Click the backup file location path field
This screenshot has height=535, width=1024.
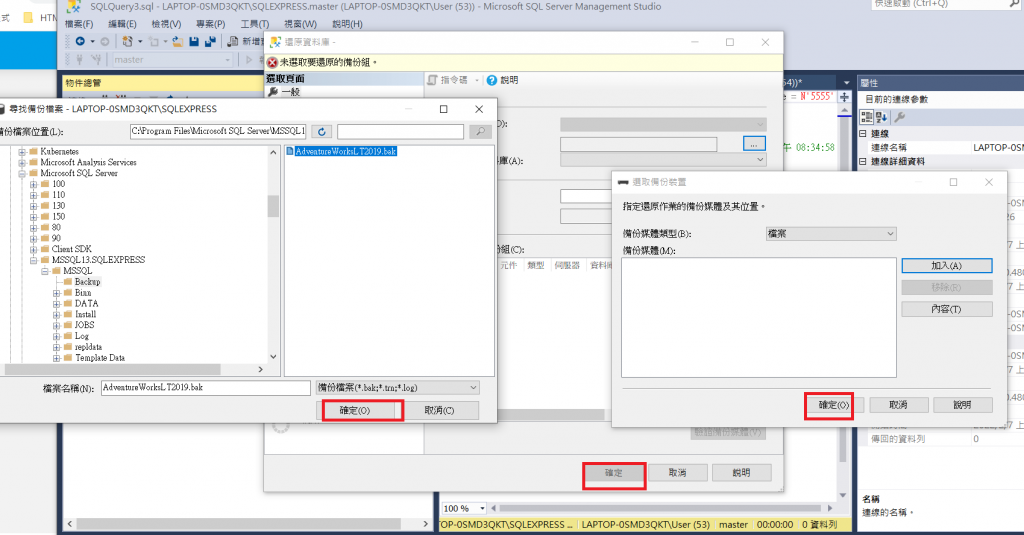(x=218, y=131)
